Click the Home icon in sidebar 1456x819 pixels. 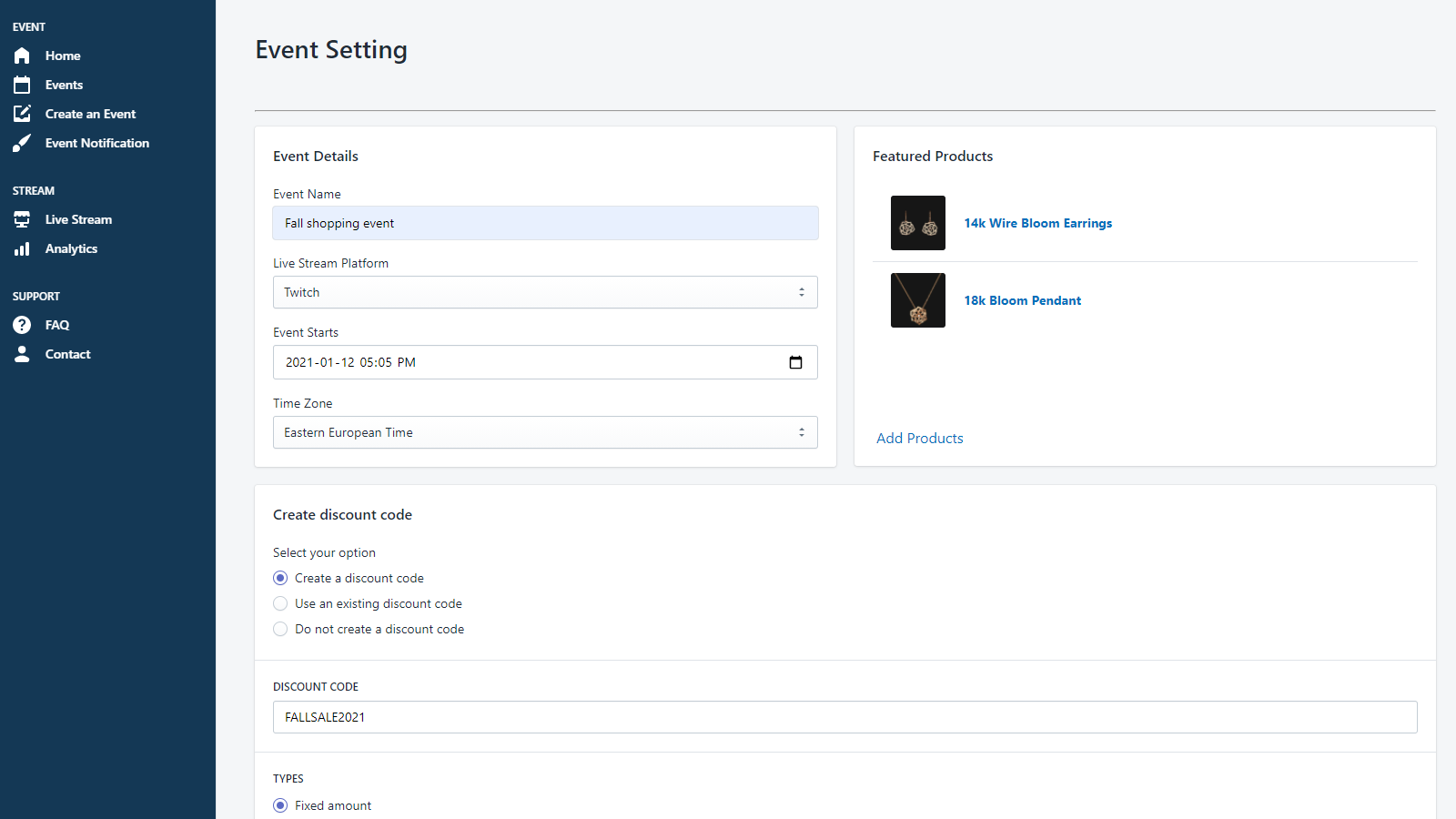[22, 56]
